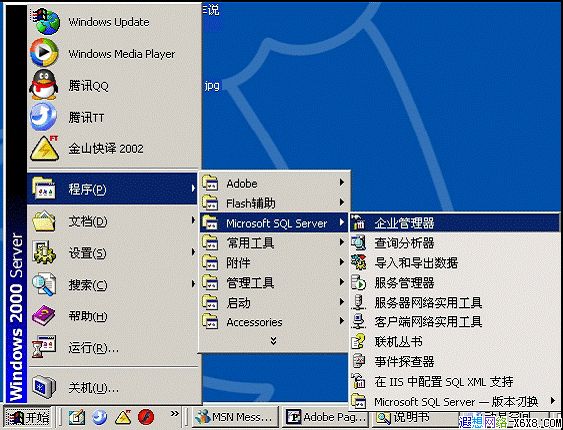Click the 腾讯TT quick launch icon in taskbar
This screenshot has width=563, height=430.
(100, 417)
